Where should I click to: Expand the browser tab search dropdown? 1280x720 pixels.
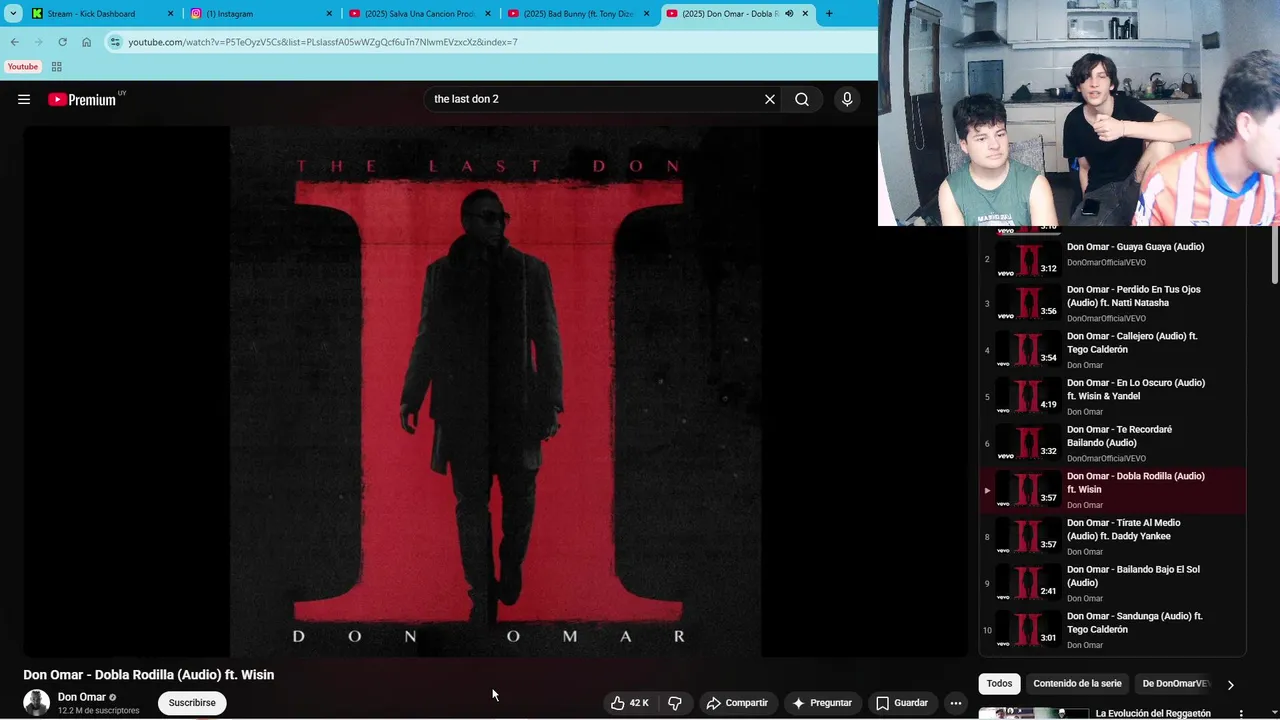13,14
